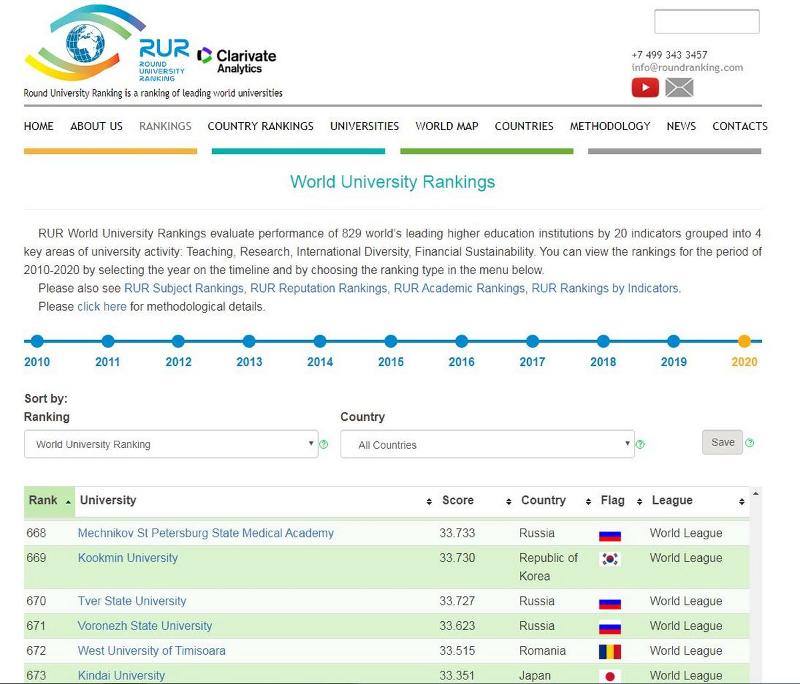
Task: Click help icon beside Save button
Action: (x=749, y=443)
